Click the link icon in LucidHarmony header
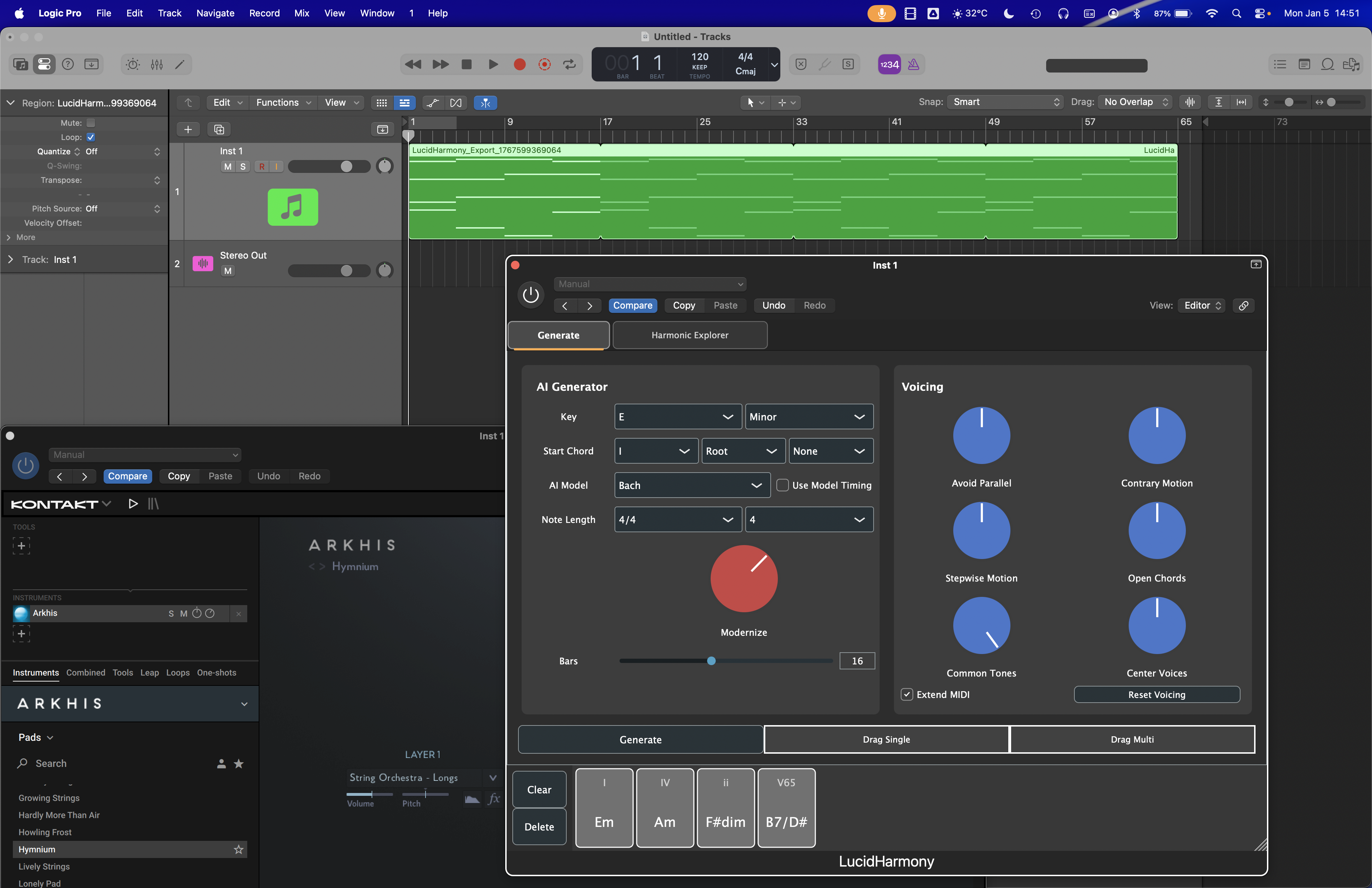 click(x=1243, y=305)
